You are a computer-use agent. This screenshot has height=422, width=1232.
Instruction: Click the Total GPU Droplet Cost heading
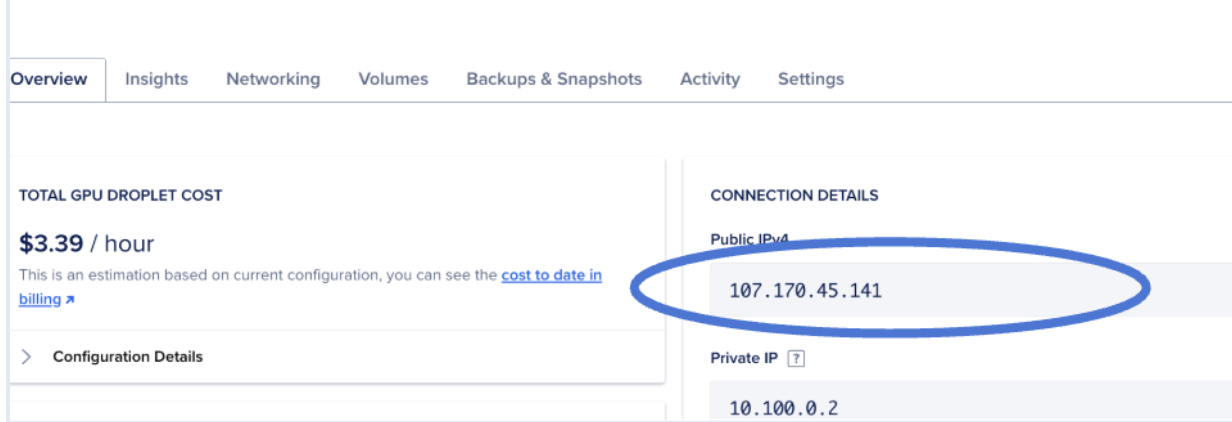tap(120, 195)
